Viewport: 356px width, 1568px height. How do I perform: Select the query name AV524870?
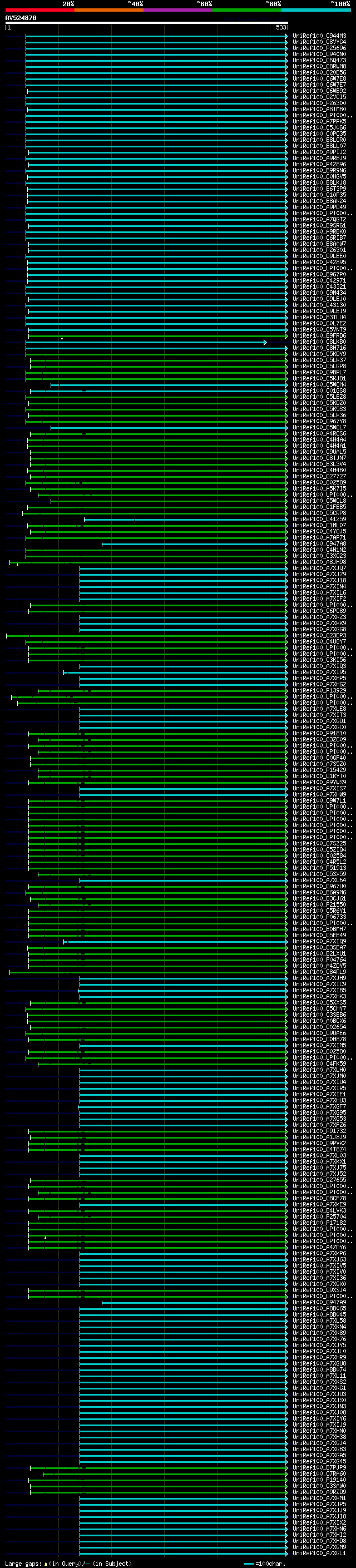click(21, 18)
